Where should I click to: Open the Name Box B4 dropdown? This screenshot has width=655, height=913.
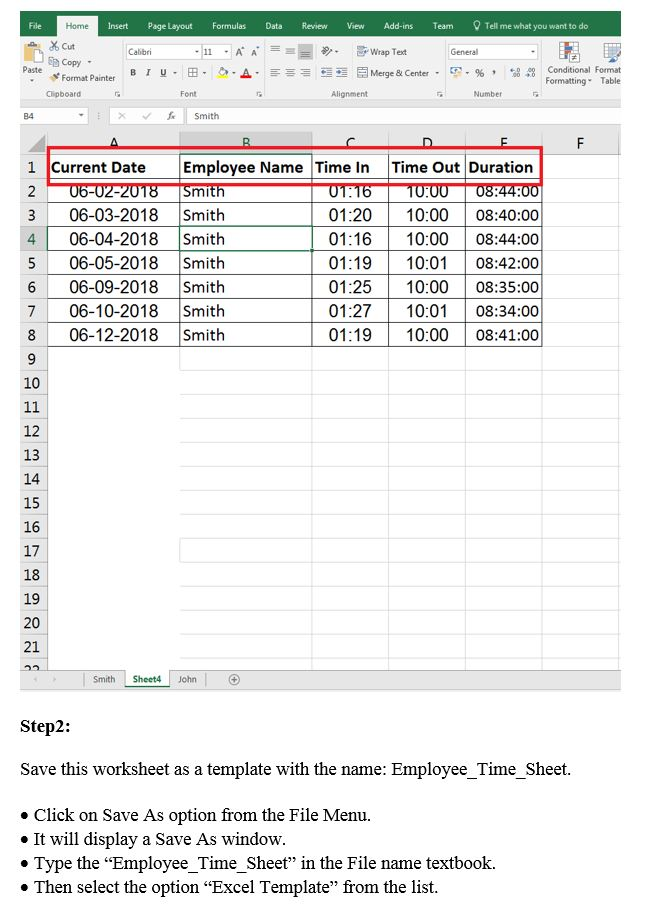pyautogui.click(x=81, y=116)
